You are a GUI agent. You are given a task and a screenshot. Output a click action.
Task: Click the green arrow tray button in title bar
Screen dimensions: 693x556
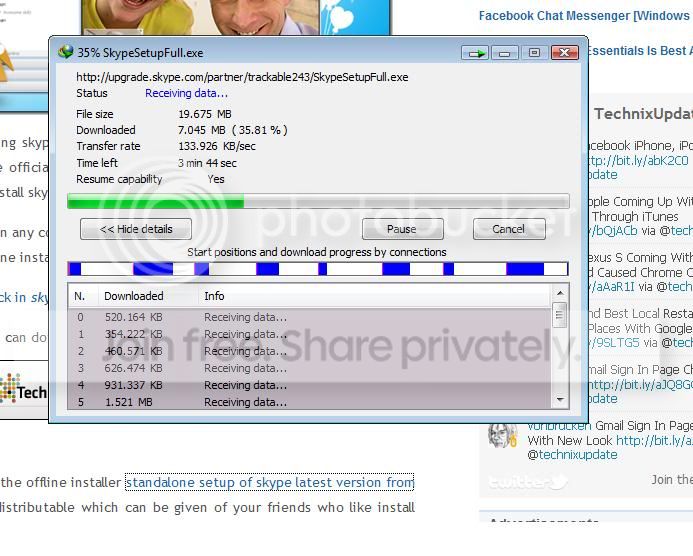click(x=475, y=53)
